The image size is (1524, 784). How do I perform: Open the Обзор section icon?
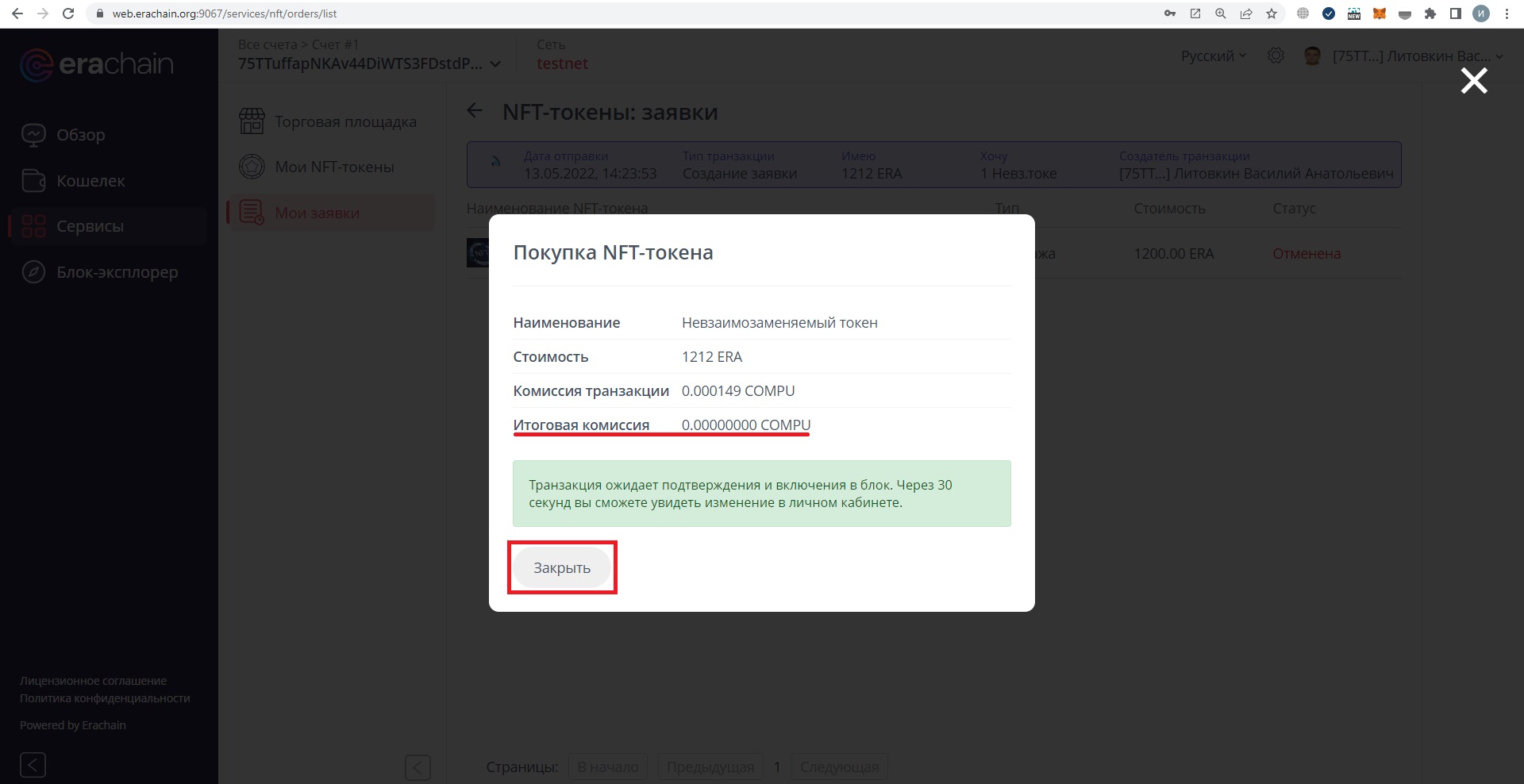pos(33,135)
